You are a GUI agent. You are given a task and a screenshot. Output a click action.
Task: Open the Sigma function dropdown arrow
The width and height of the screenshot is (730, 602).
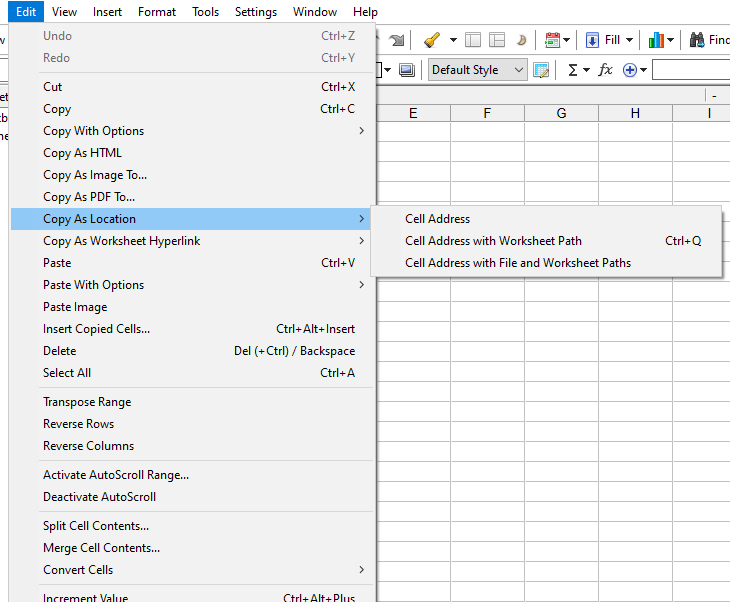[x=587, y=70]
